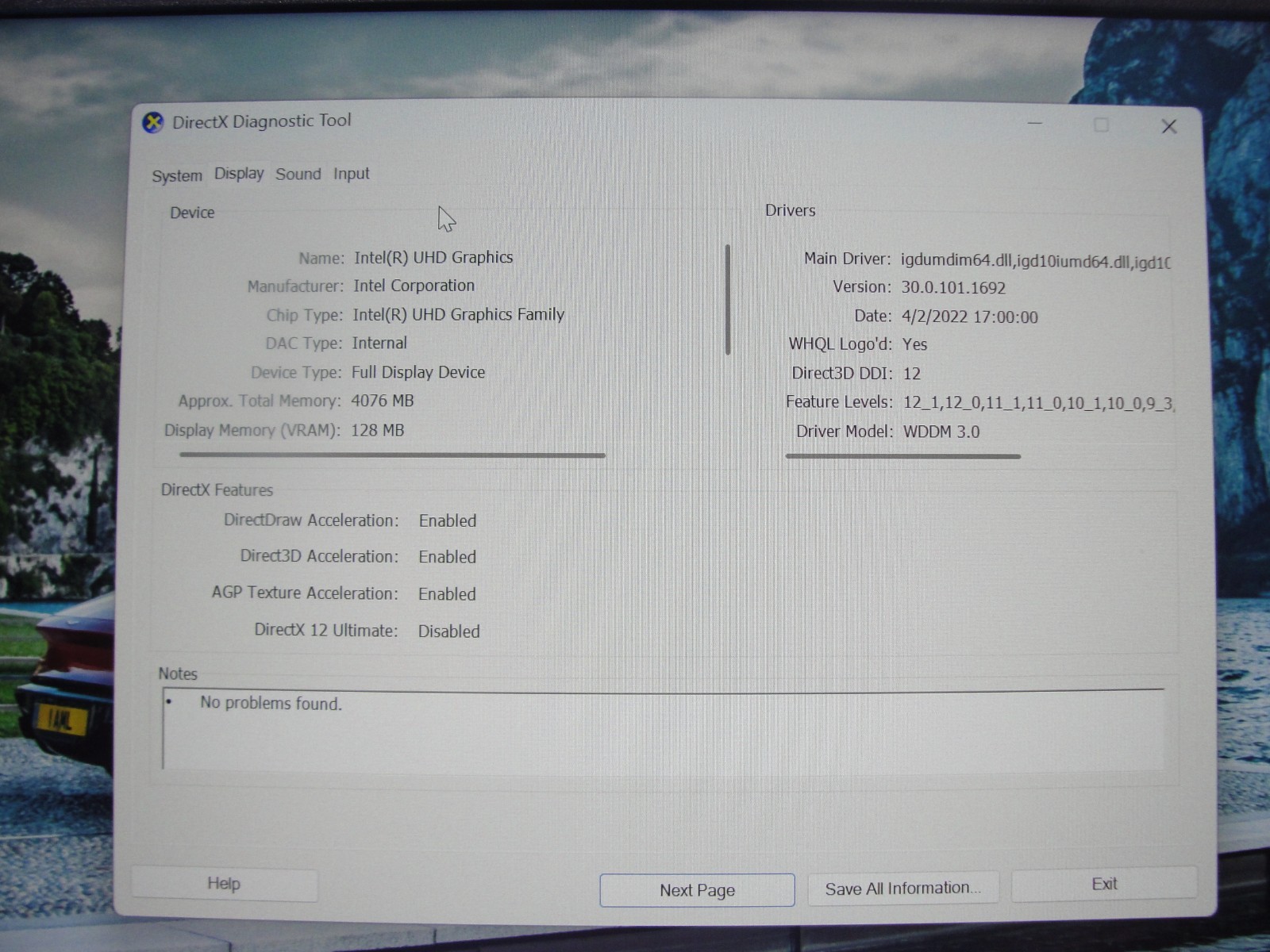This screenshot has height=952, width=1270.
Task: Click the DAC Type value 'Internal'
Action: click(379, 343)
